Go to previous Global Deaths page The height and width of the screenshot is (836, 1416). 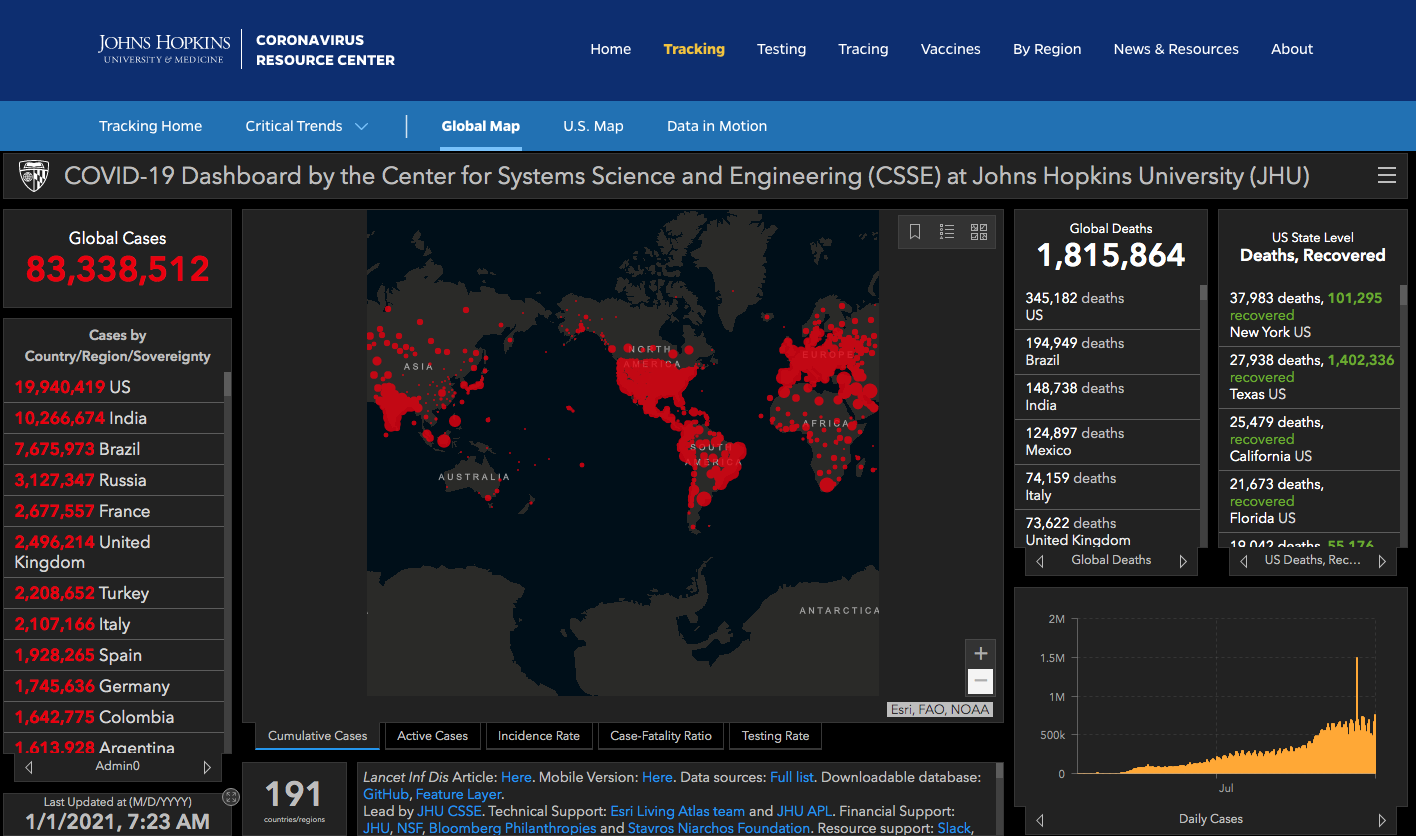coord(1040,561)
